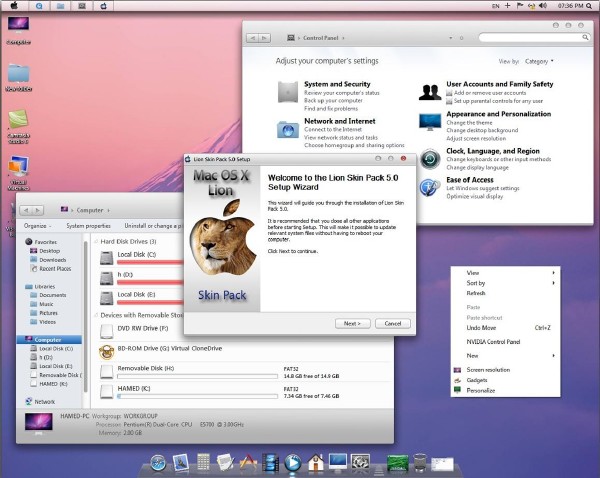Select Personalize from the context menu
Screen dimensions: 600x478
480,390
